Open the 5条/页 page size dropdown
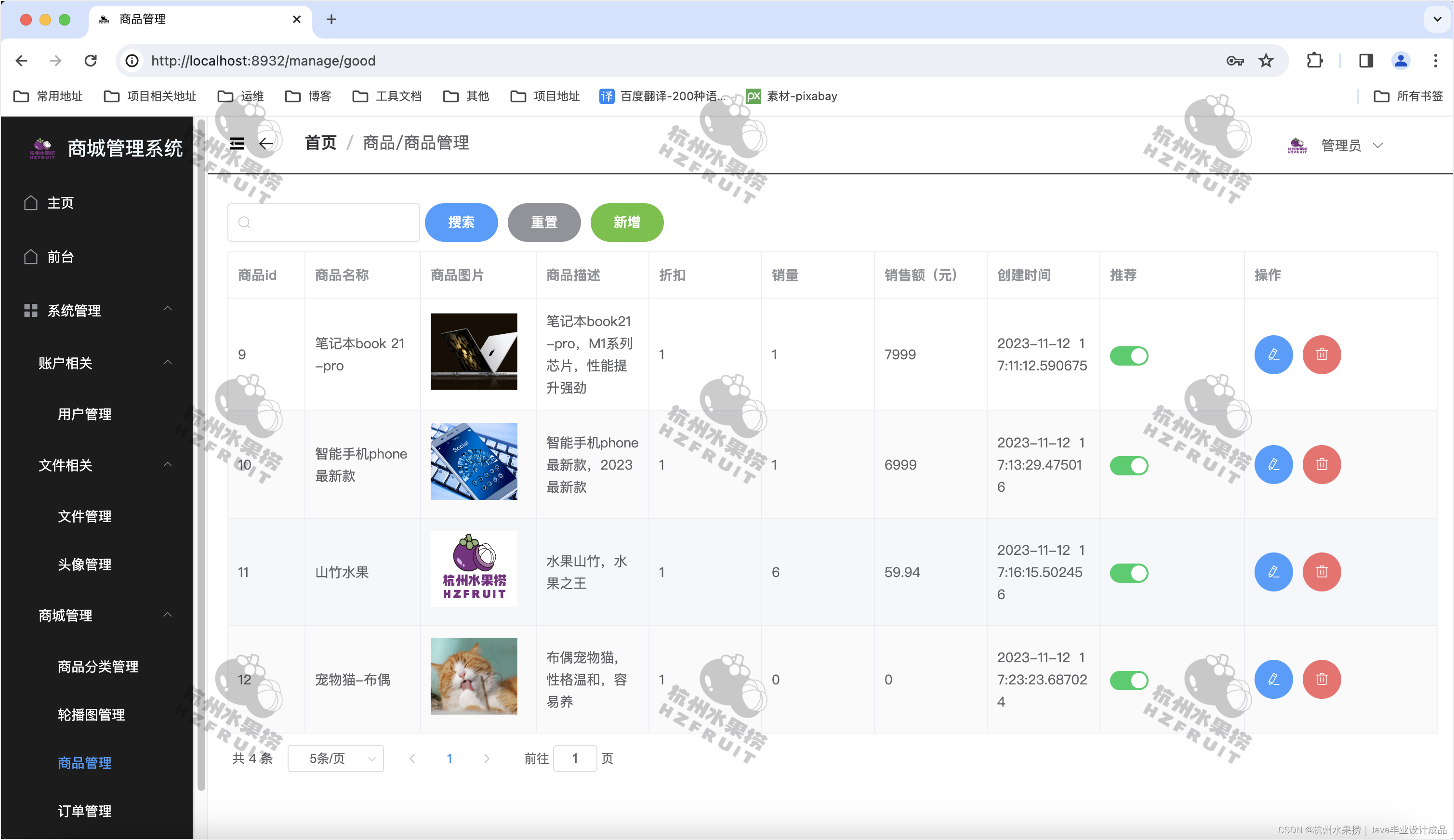The height and width of the screenshot is (840, 1454). click(x=336, y=758)
